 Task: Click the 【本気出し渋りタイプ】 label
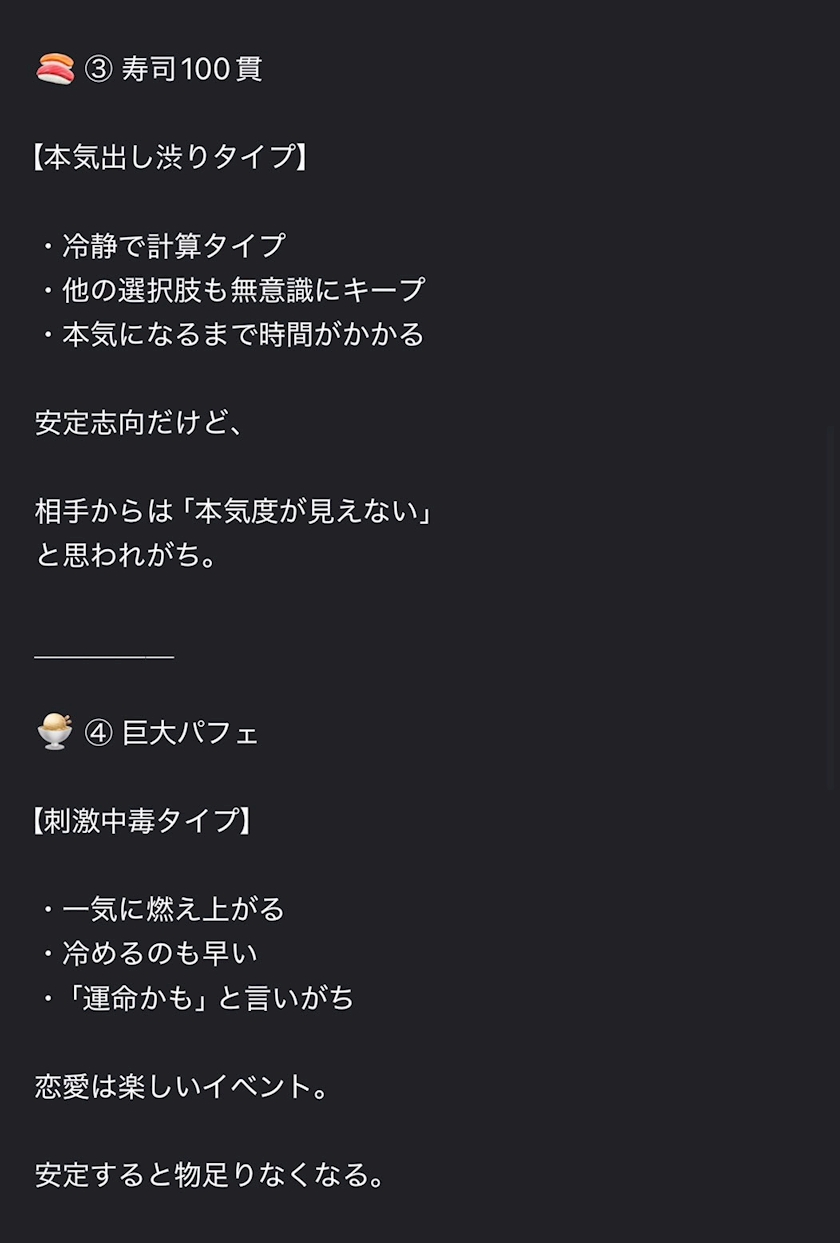point(169,157)
